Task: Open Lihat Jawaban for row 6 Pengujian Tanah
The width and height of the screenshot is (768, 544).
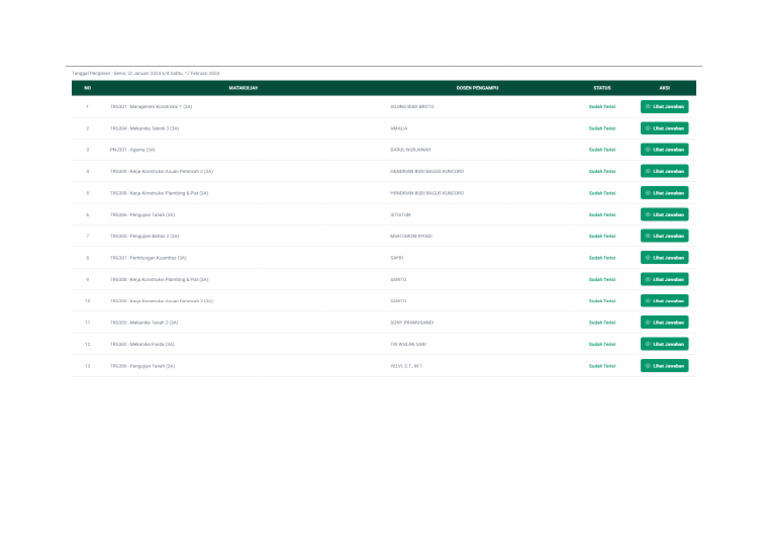Action: coord(664,214)
